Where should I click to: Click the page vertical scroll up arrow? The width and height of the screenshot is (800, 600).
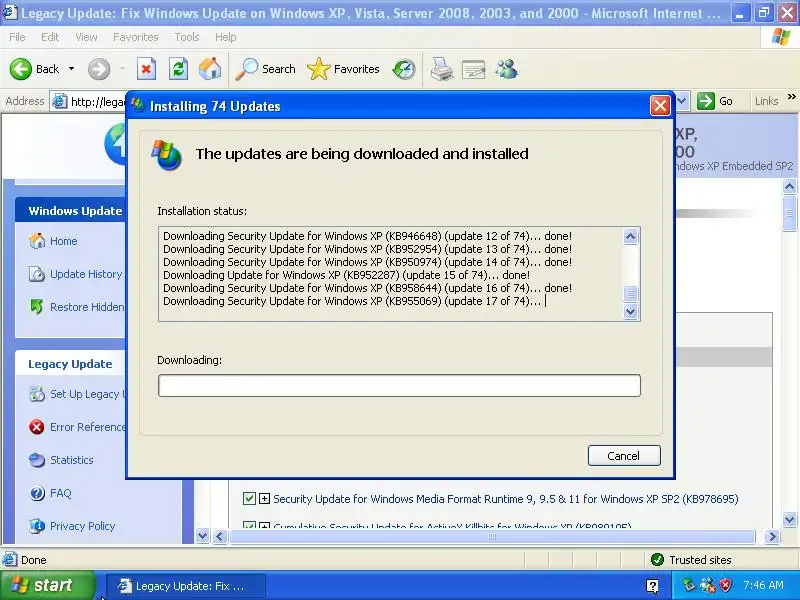pyautogui.click(x=789, y=186)
